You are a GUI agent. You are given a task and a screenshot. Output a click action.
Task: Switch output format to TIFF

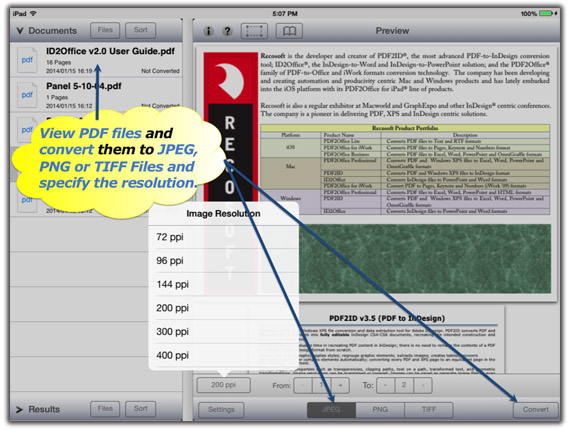click(x=429, y=410)
